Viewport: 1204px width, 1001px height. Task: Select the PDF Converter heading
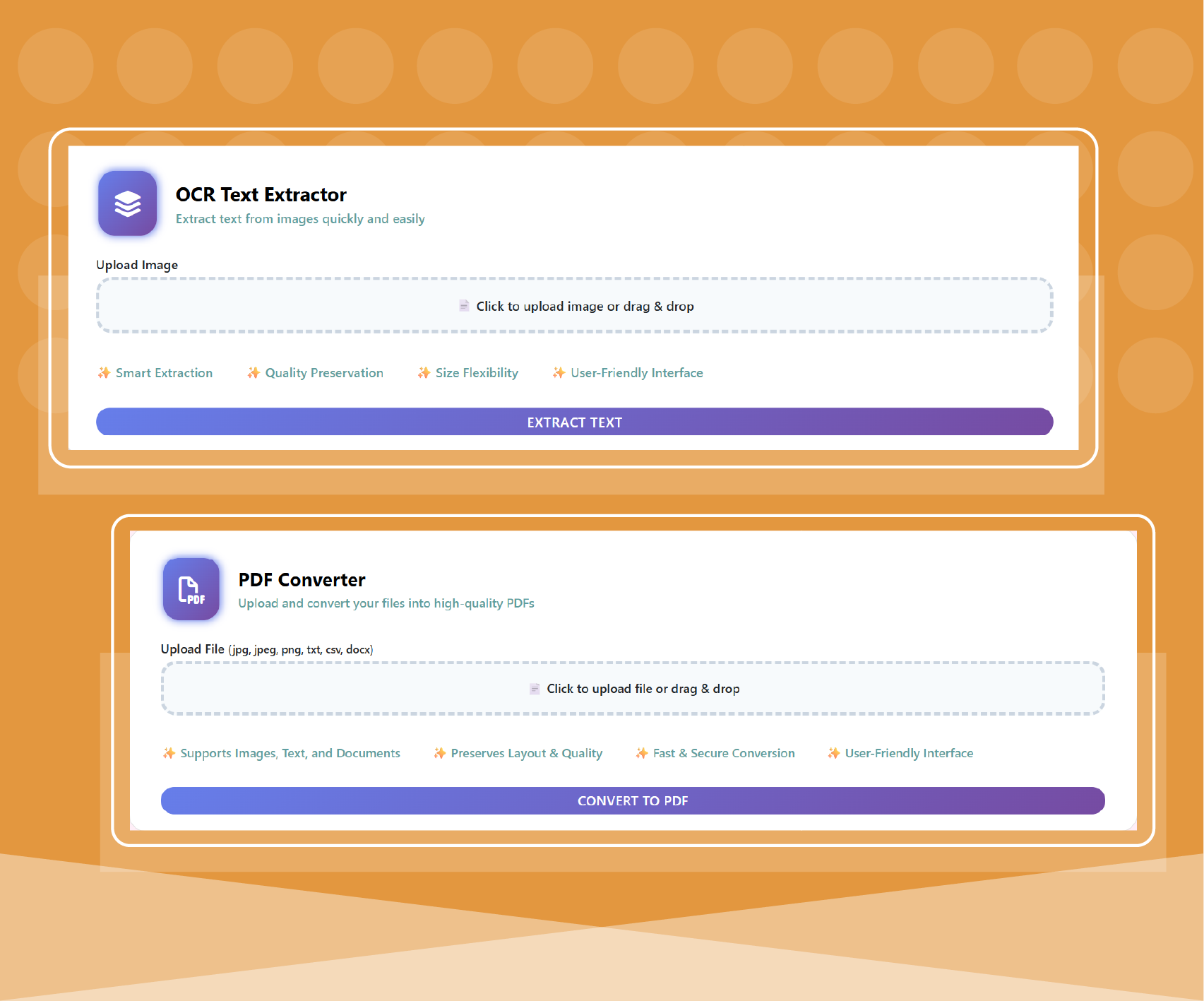pos(302,580)
